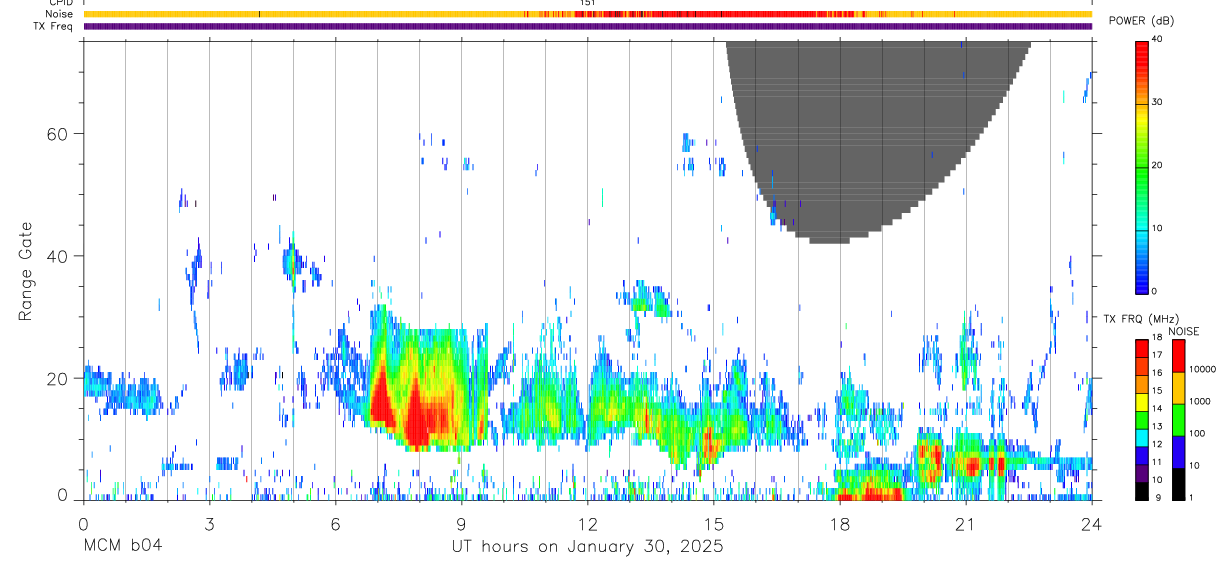The width and height of the screenshot is (1228, 567).
Task: Click the power scale value 30
Action: click(x=1157, y=102)
